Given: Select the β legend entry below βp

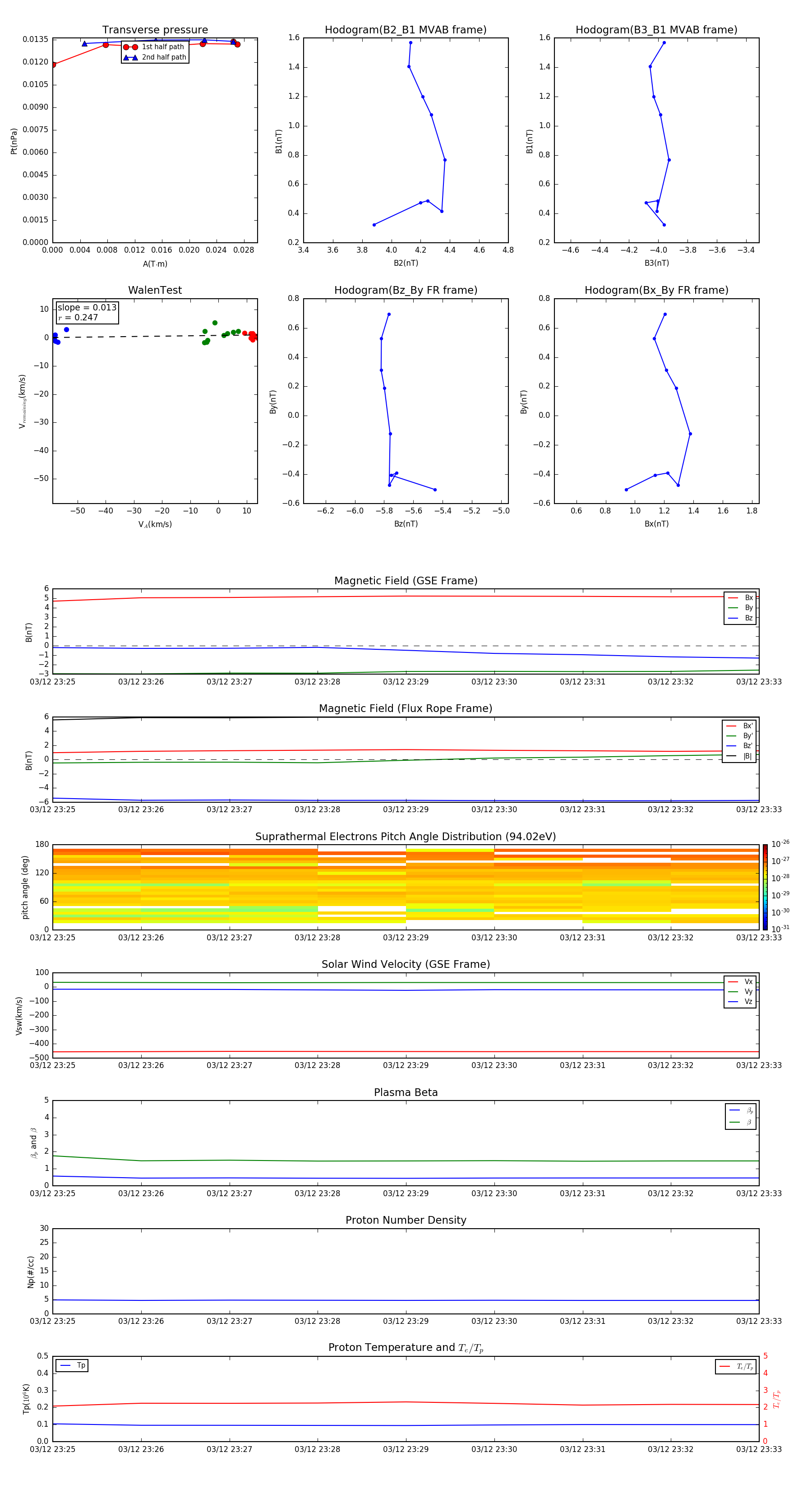Looking at the screenshot, I should 741,1122.
